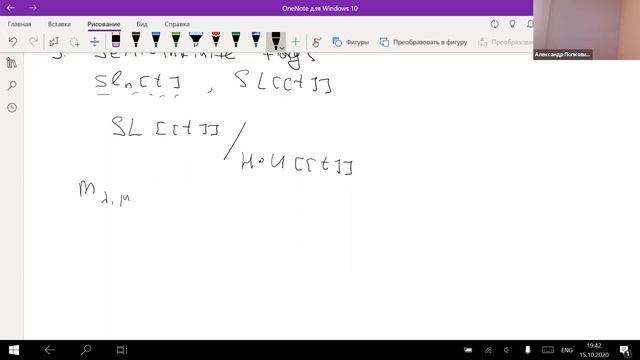This screenshot has height=360, width=640.
Task: Click the lightbulb tips icon
Action: 512,24
